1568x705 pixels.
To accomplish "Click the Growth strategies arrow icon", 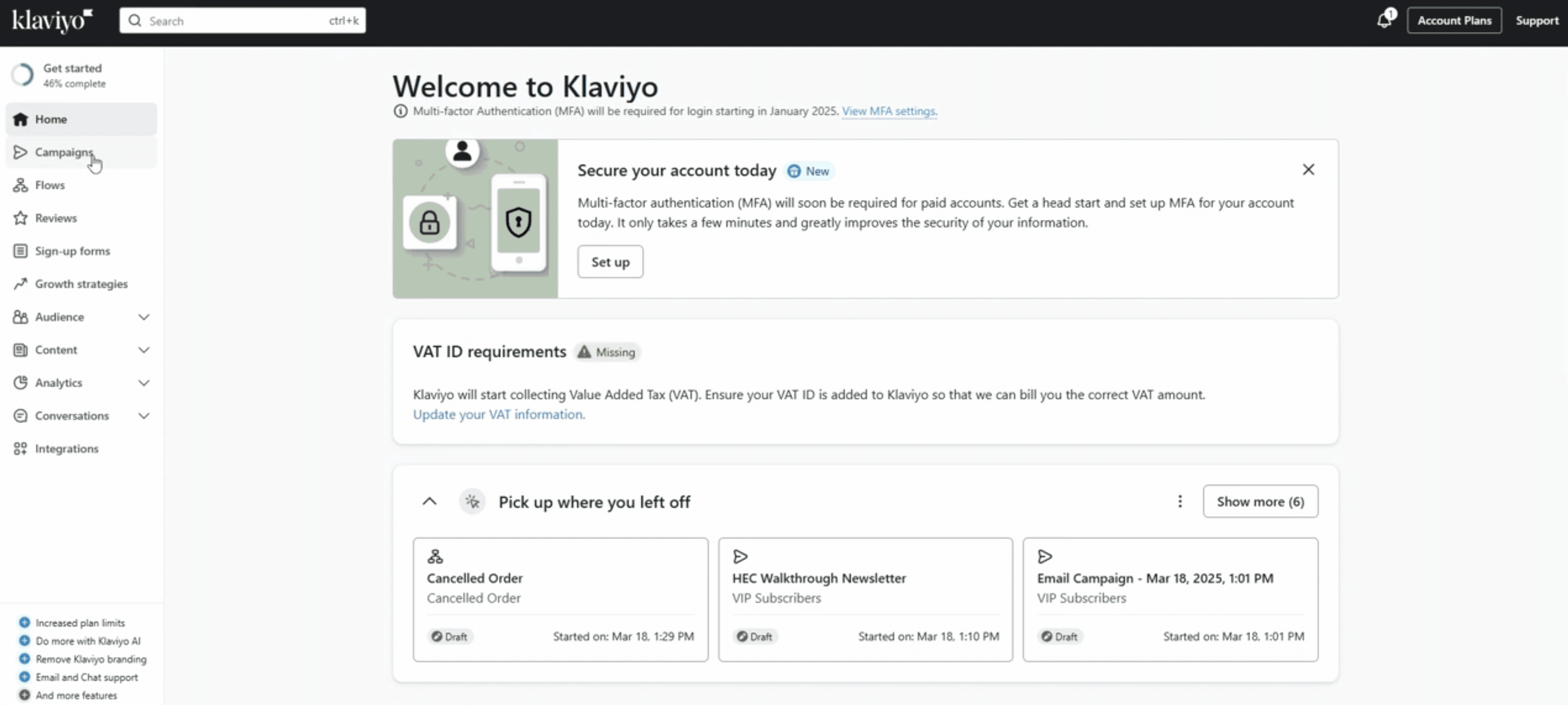I will click(21, 284).
